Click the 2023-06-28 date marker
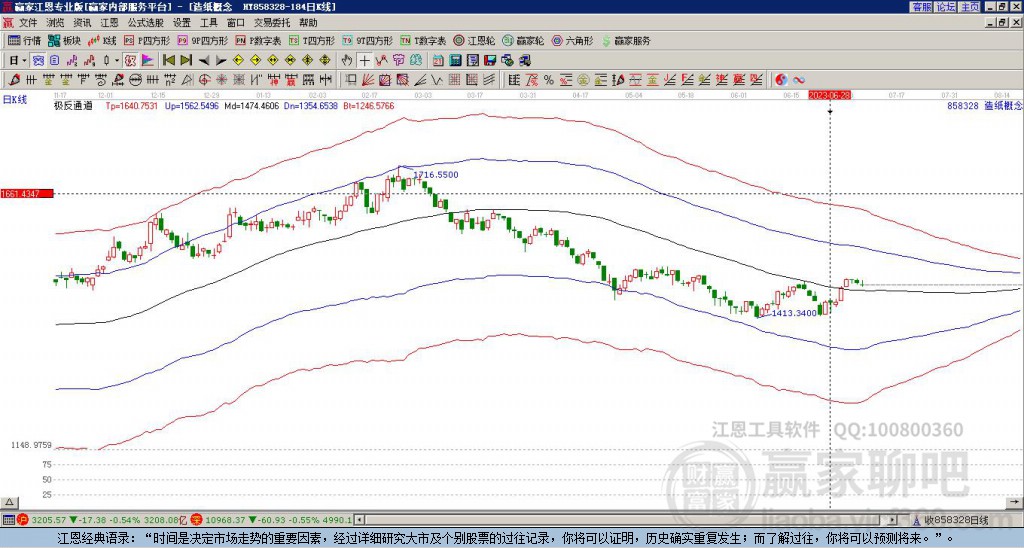The width and height of the screenshot is (1024, 548). click(x=831, y=95)
